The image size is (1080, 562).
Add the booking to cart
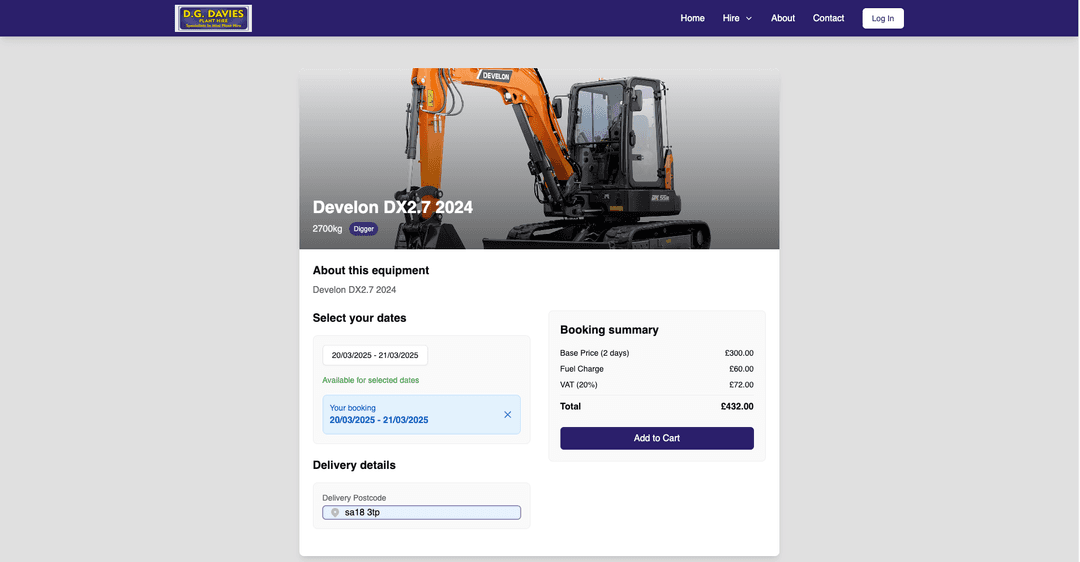pos(656,438)
